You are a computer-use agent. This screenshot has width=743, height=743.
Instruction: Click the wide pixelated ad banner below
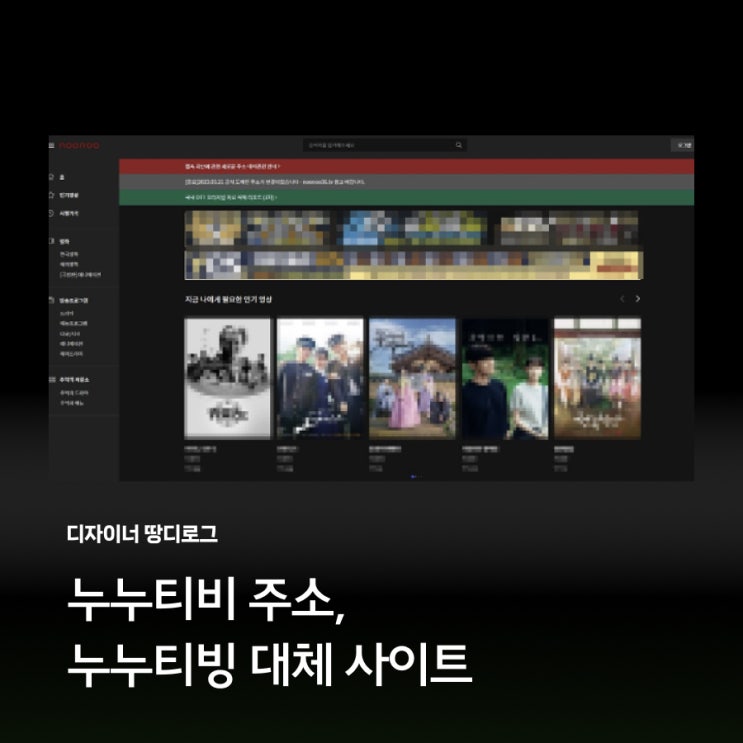coord(414,265)
